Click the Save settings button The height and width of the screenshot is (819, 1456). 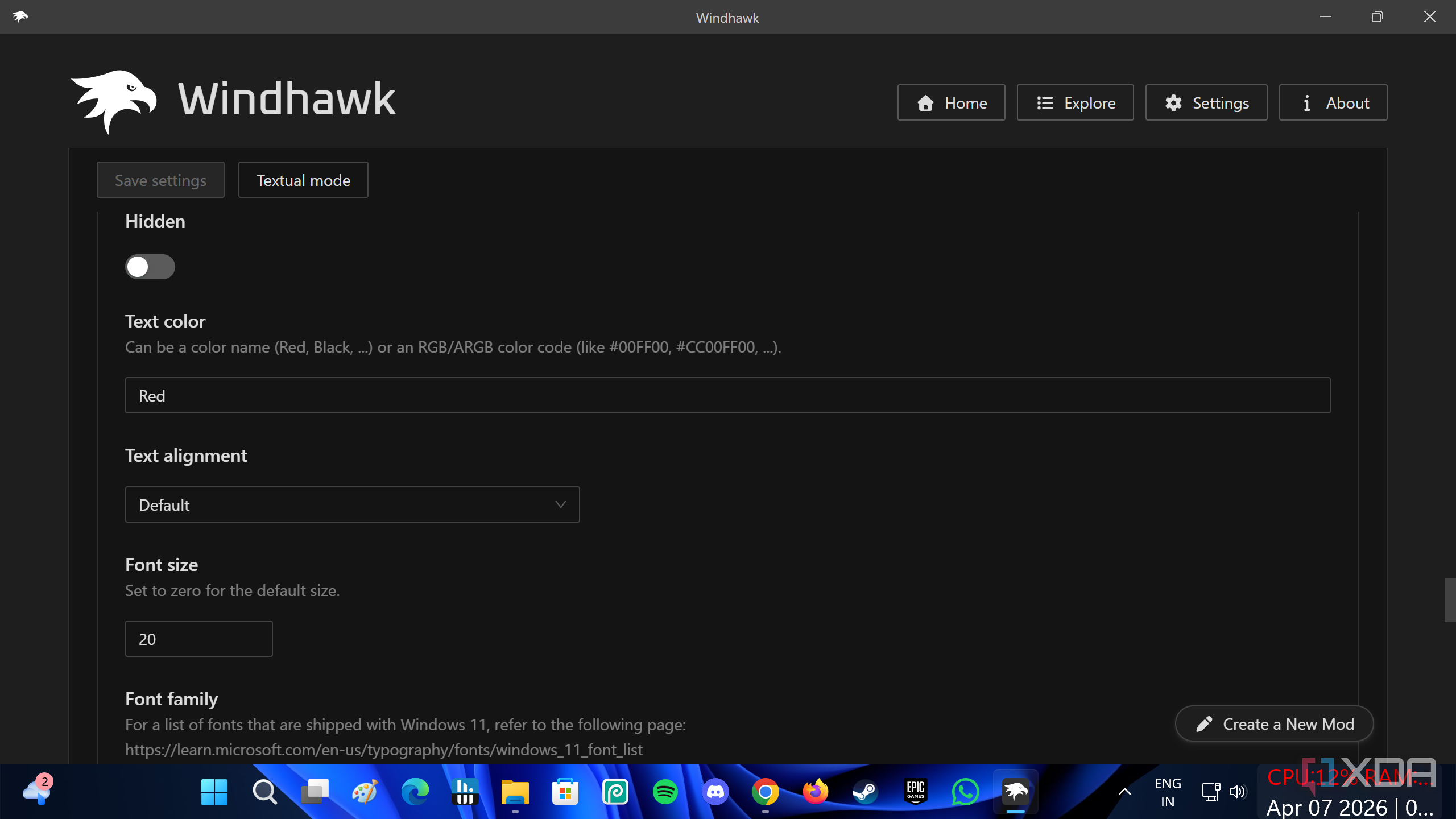(x=160, y=180)
